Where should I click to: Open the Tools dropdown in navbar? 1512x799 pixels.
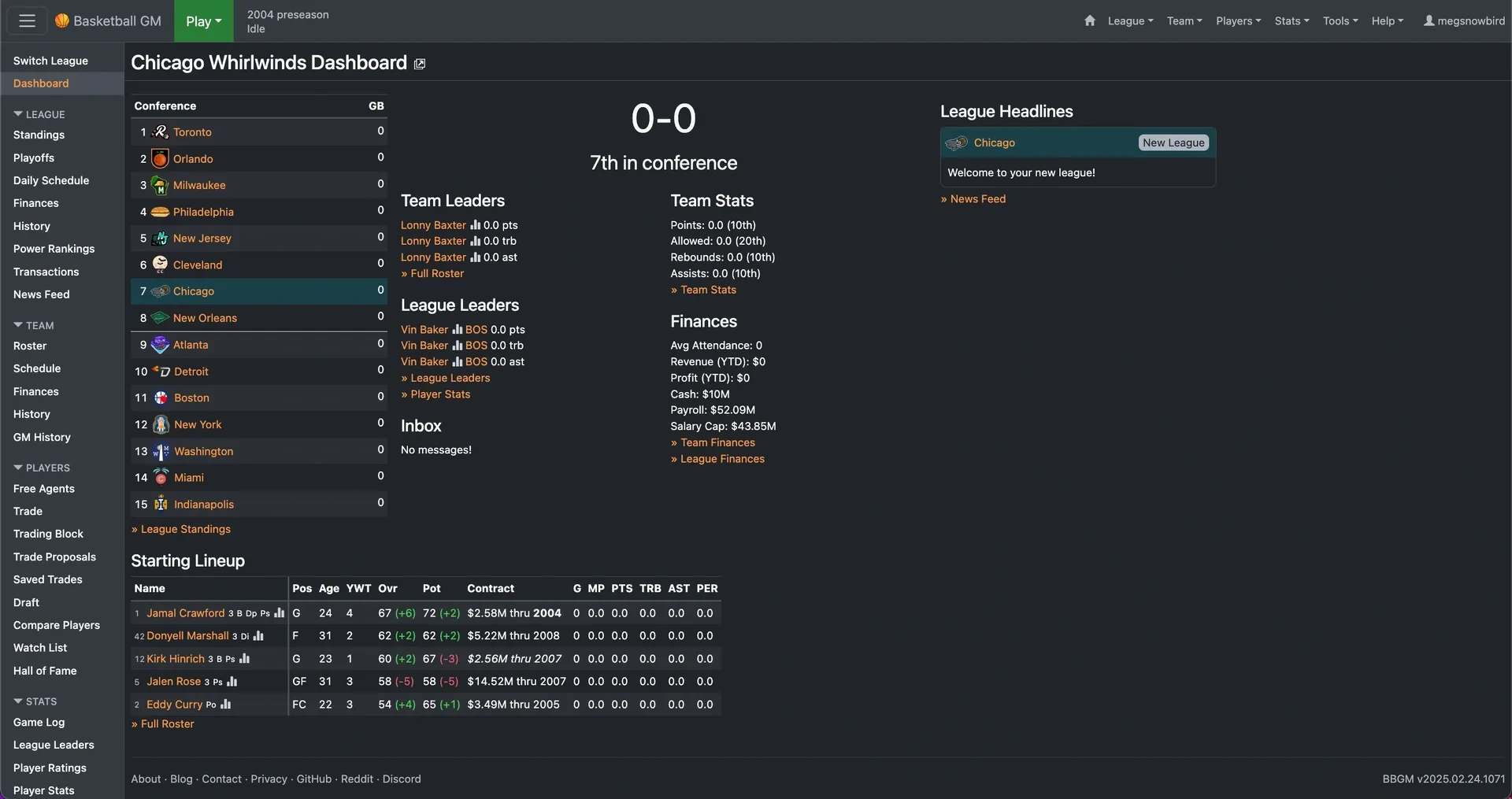(1340, 21)
